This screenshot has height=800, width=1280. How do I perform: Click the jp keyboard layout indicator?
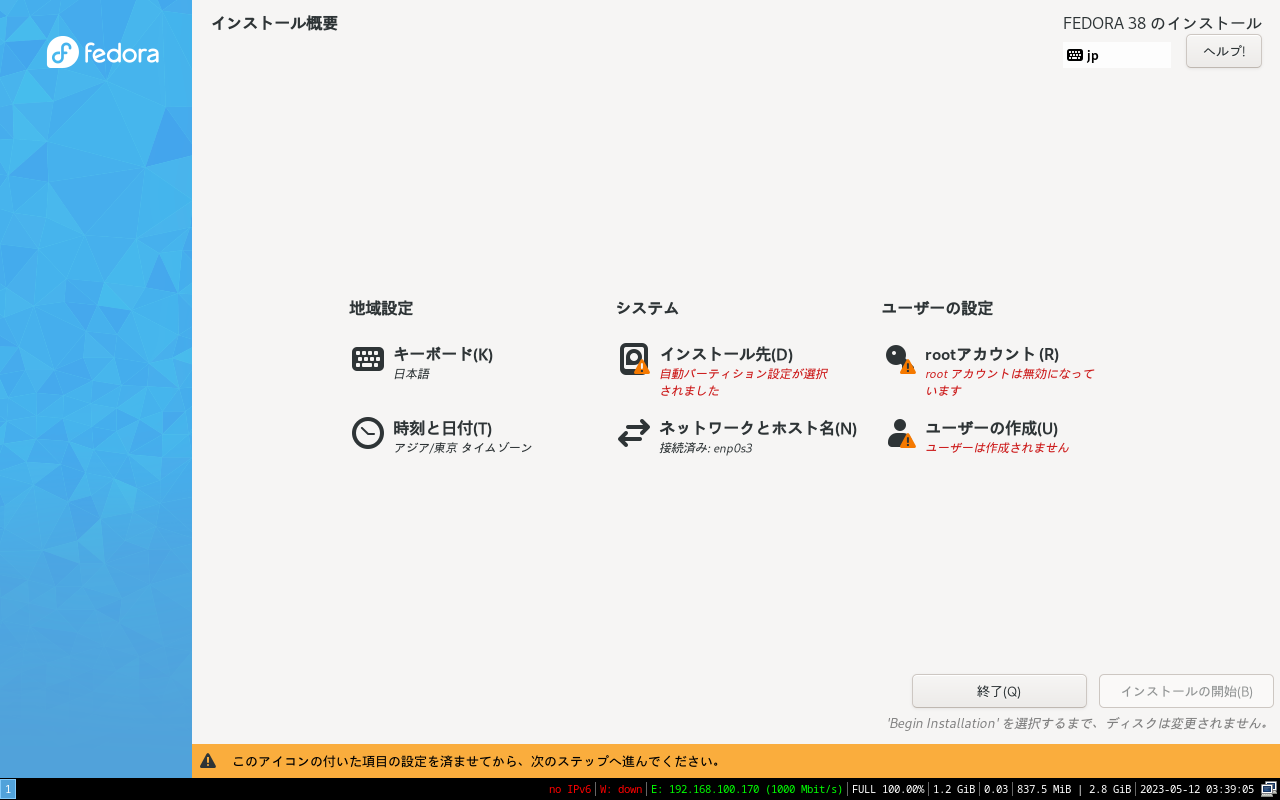point(1116,55)
